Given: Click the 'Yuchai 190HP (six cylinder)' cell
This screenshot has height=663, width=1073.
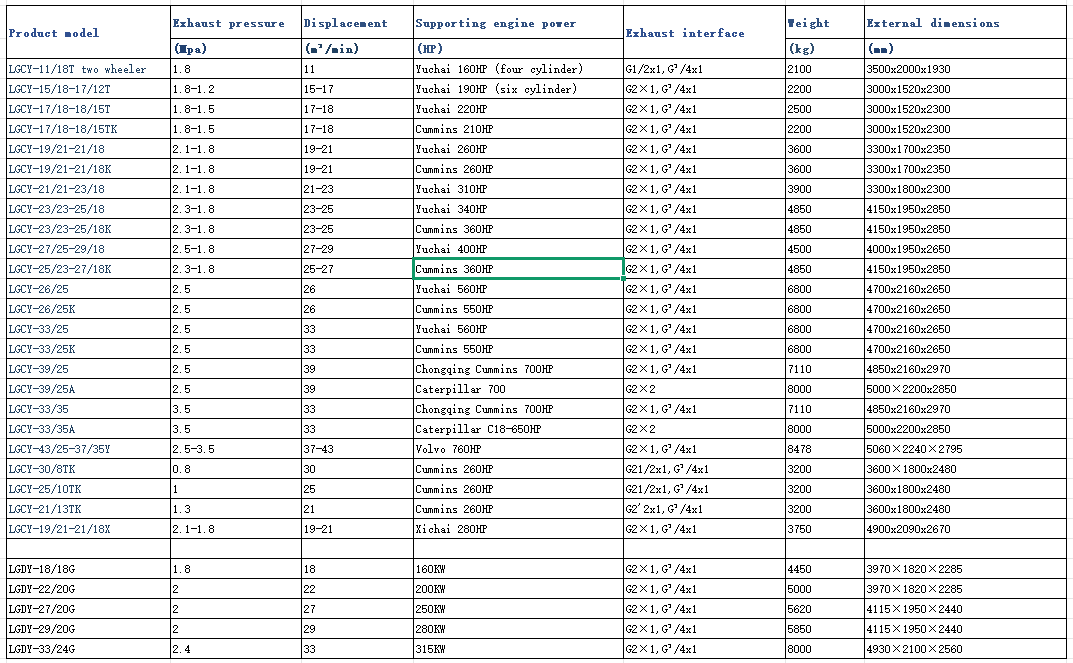Looking at the screenshot, I should [x=496, y=89].
